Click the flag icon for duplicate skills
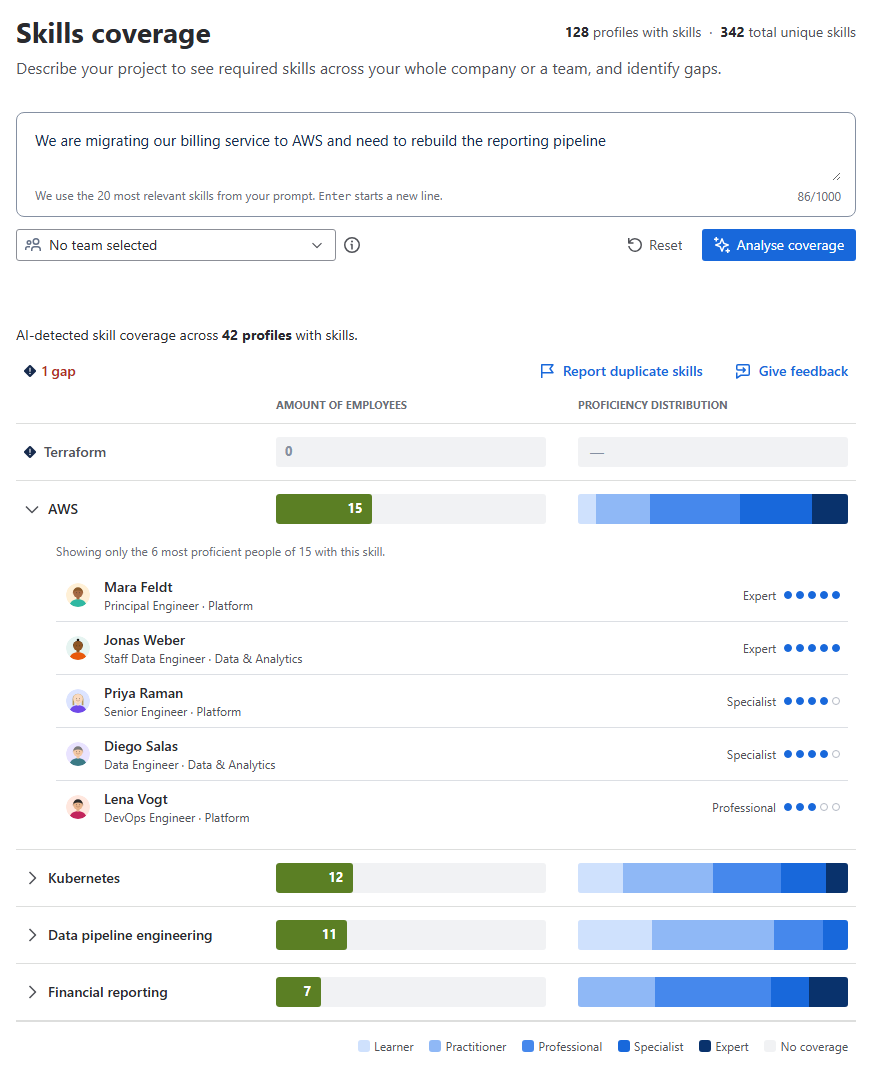Viewport: 872px width, 1086px height. coord(547,371)
